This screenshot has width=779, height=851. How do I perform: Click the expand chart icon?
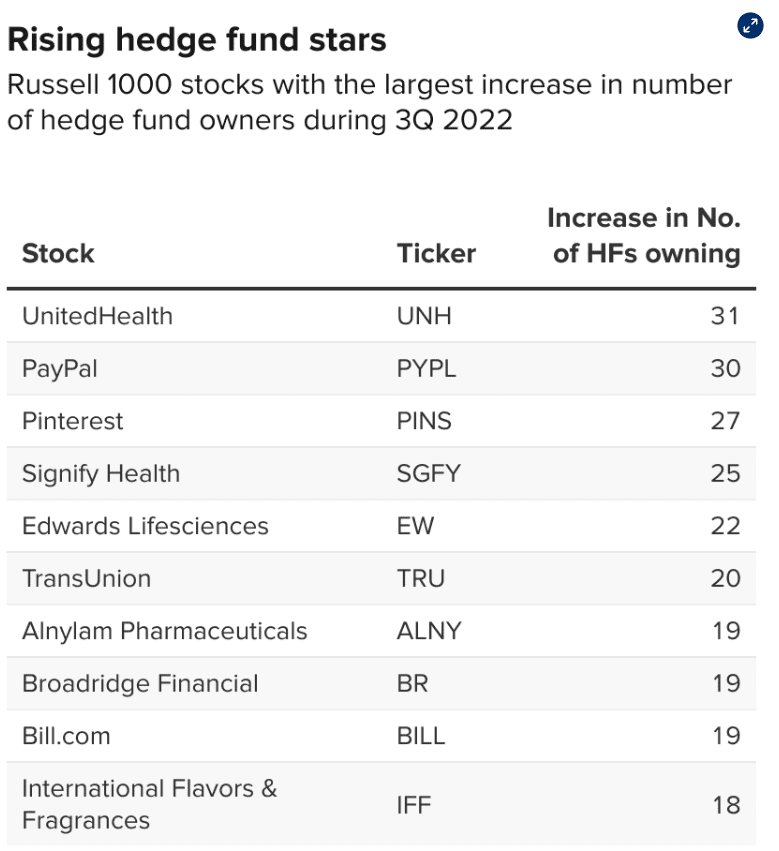tap(750, 26)
